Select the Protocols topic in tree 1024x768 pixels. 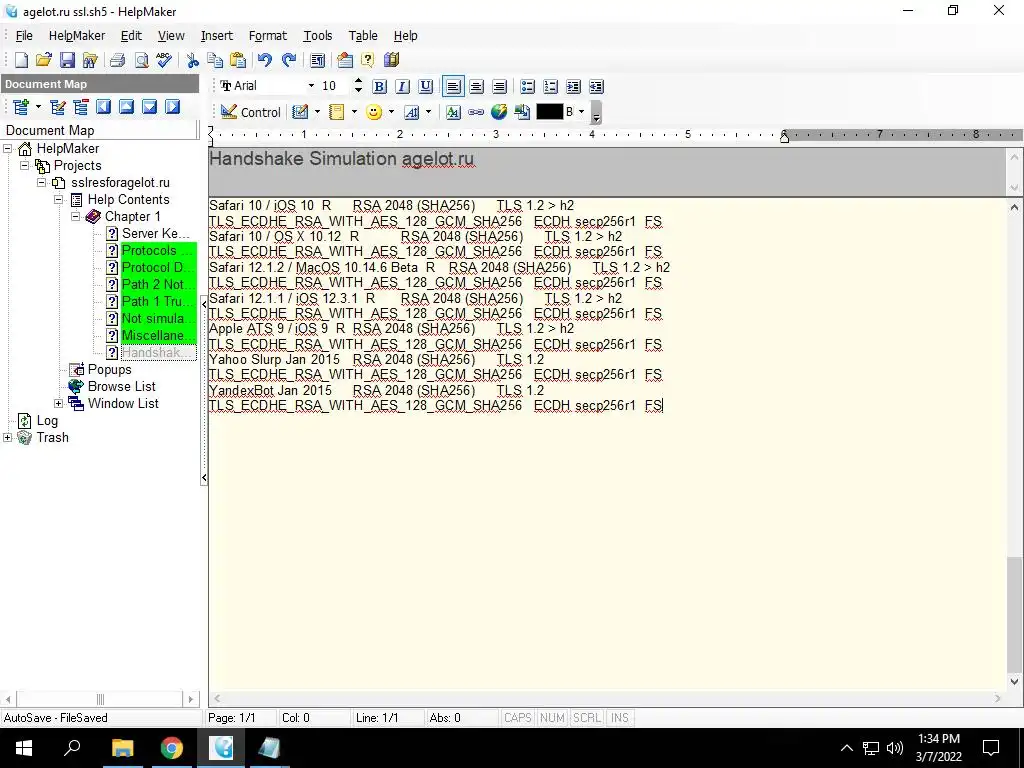coord(159,250)
